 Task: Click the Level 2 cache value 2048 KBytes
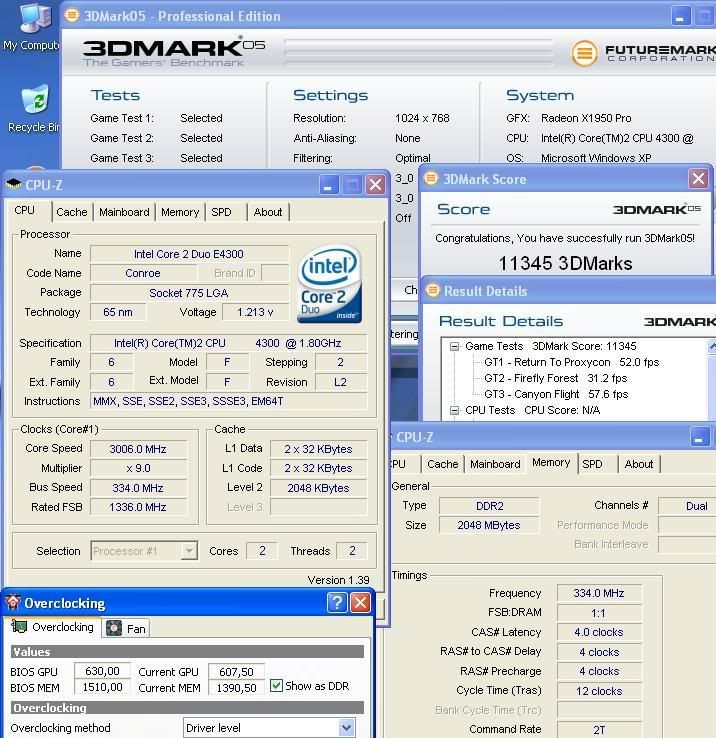(318, 488)
